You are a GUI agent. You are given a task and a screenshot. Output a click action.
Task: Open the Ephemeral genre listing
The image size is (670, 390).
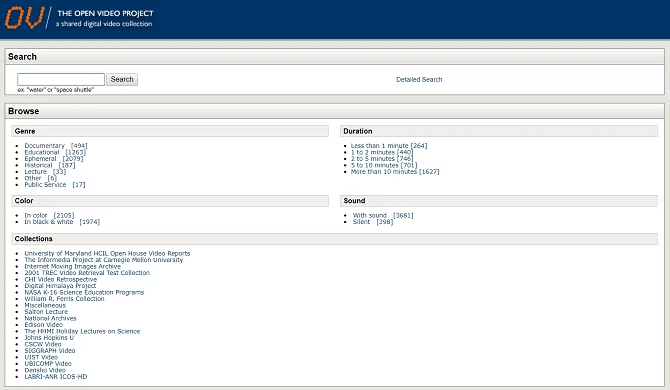tap(40, 158)
